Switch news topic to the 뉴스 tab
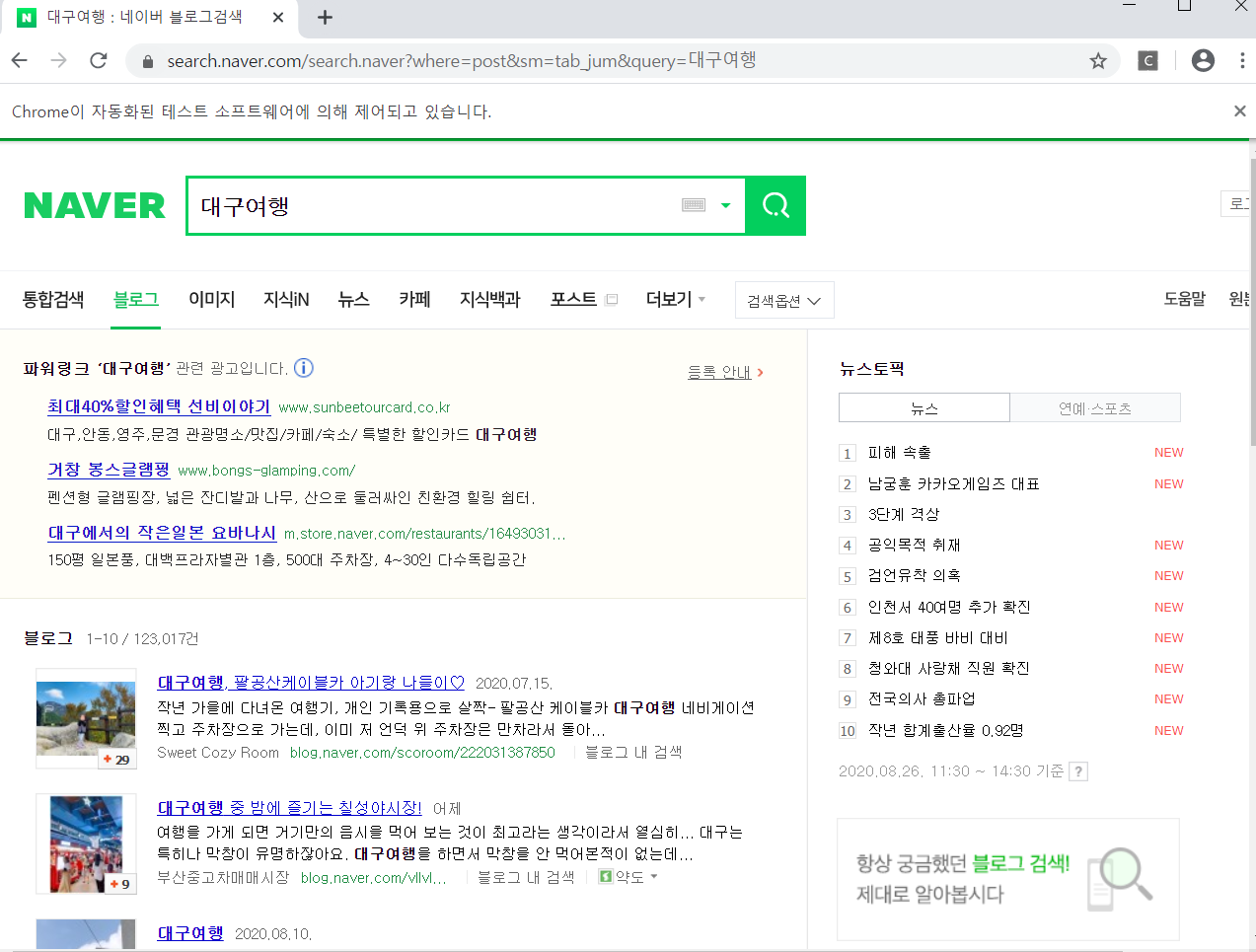 (x=924, y=407)
